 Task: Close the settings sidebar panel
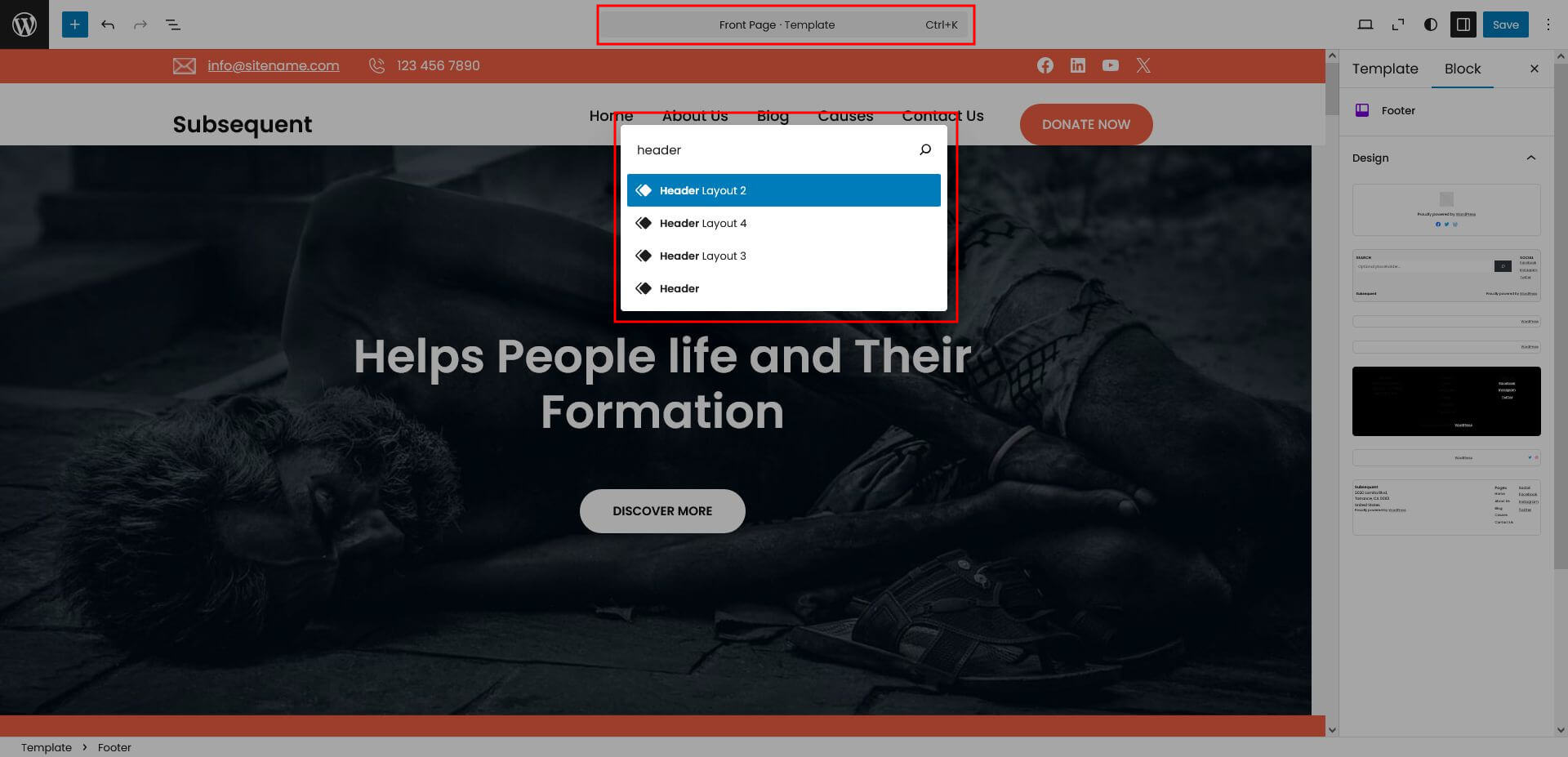pyautogui.click(x=1534, y=69)
